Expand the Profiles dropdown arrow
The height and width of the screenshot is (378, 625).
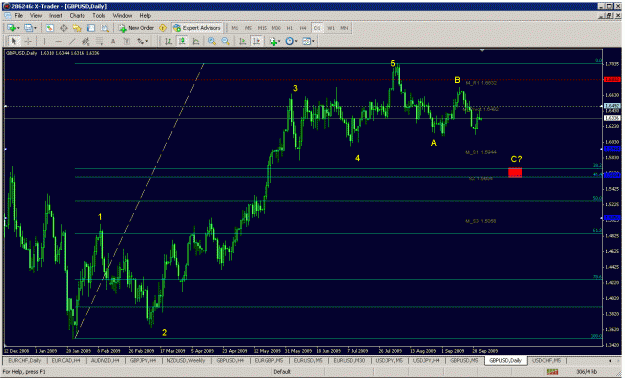35,28
